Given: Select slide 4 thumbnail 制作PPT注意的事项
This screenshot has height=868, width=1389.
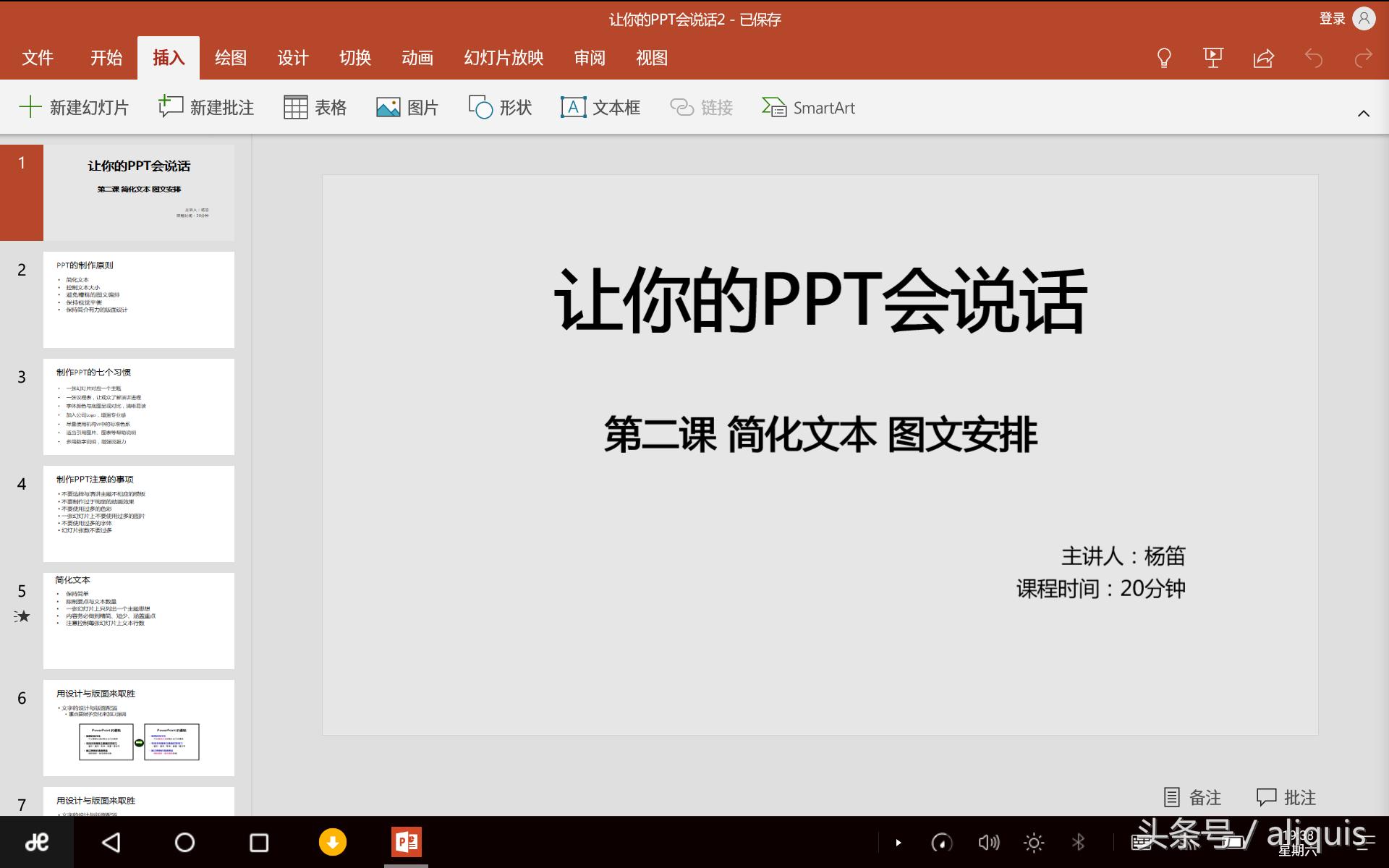Looking at the screenshot, I should (138, 514).
